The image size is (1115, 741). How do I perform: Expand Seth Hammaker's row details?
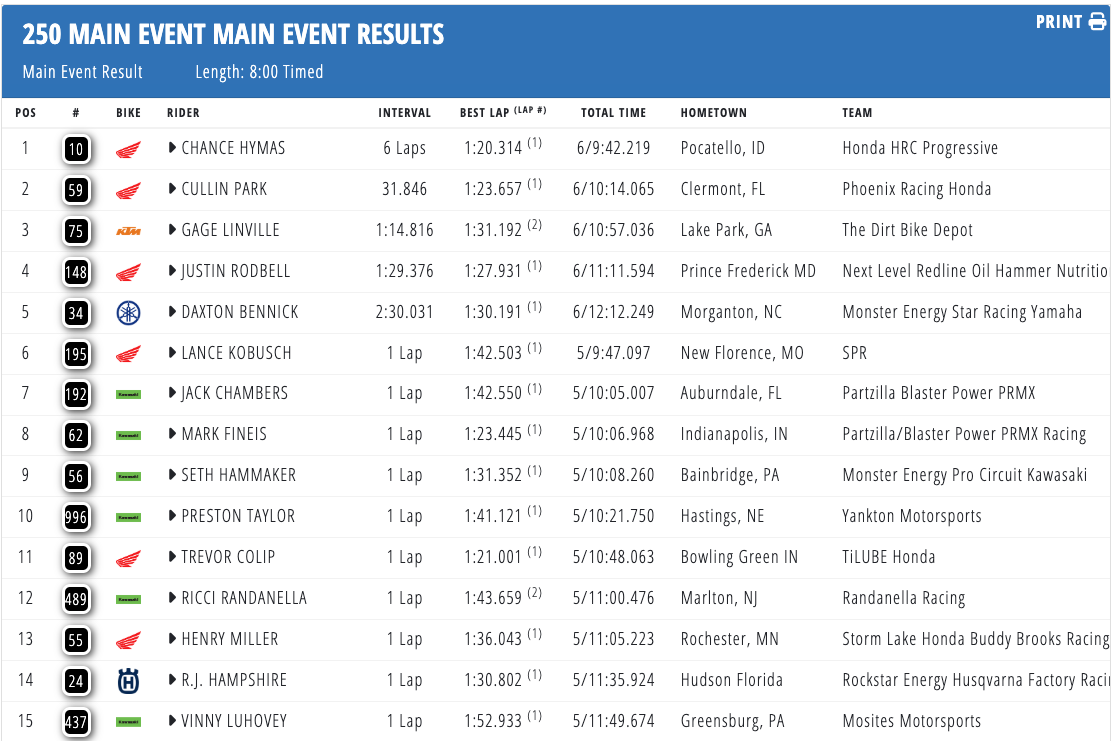(x=173, y=476)
